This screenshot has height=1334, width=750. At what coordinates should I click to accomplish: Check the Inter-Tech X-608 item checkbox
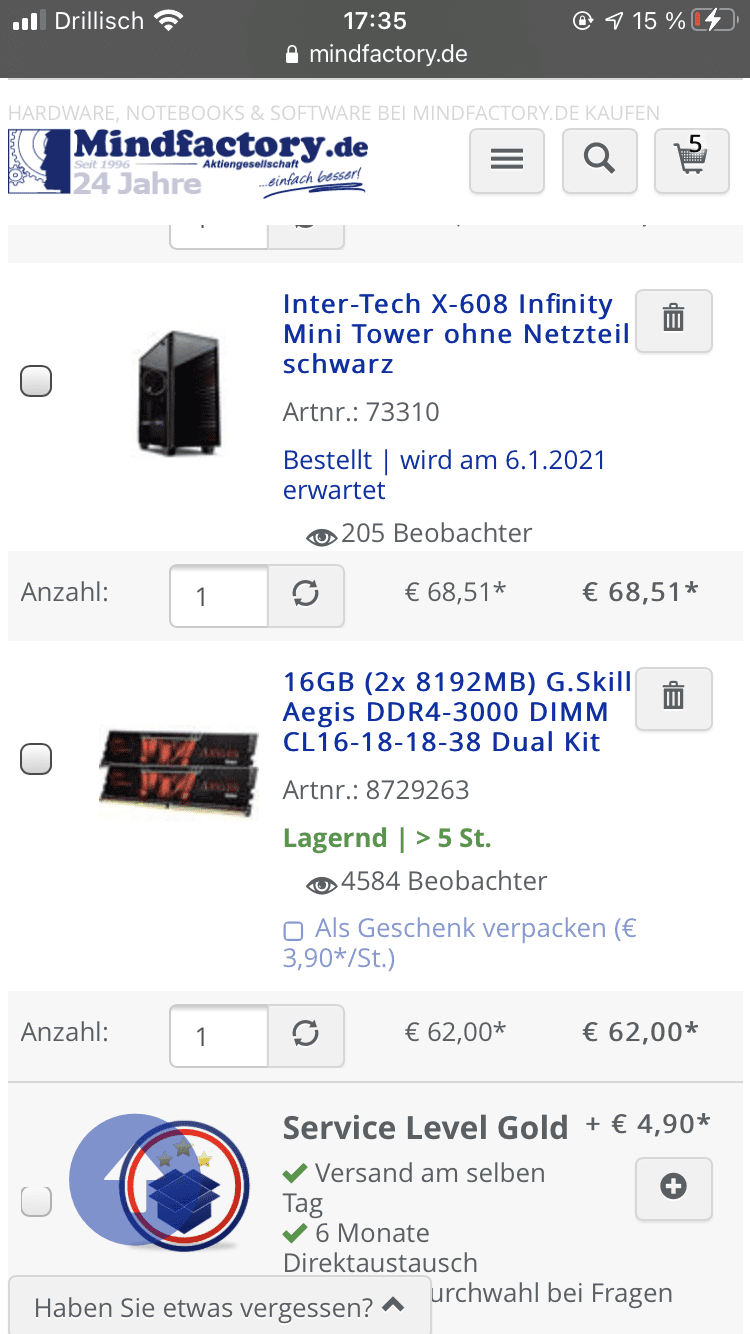pyautogui.click(x=36, y=381)
